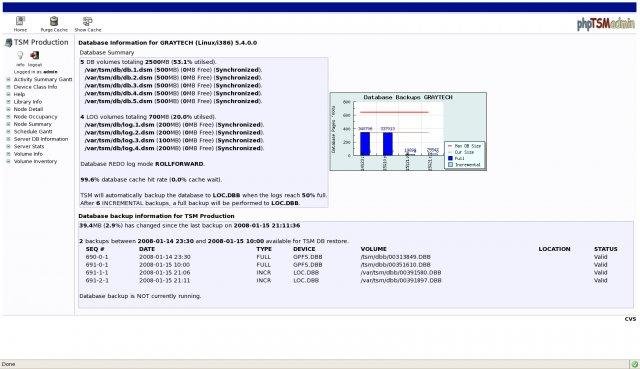Click volume /var/tsm/dbb/00391897.DBB
The height and width of the screenshot is (369, 640).
point(401,281)
